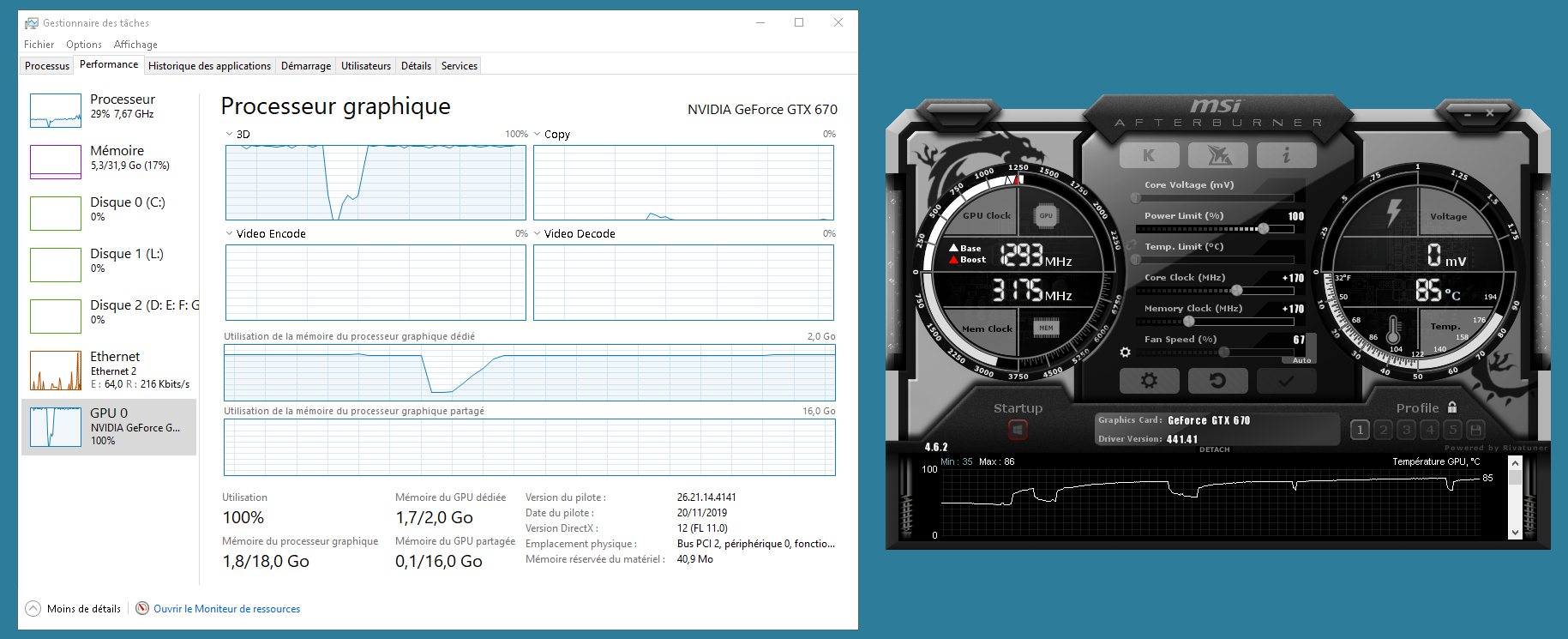The height and width of the screenshot is (639, 1568).
Task: Open the Fichier menu in Task Manager
Action: pos(39,45)
